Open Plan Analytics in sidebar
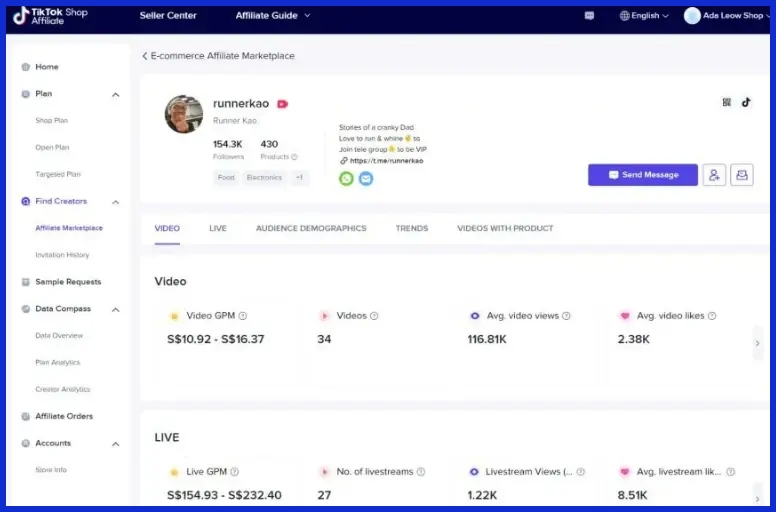This screenshot has width=776, height=512. pyautogui.click(x=57, y=363)
